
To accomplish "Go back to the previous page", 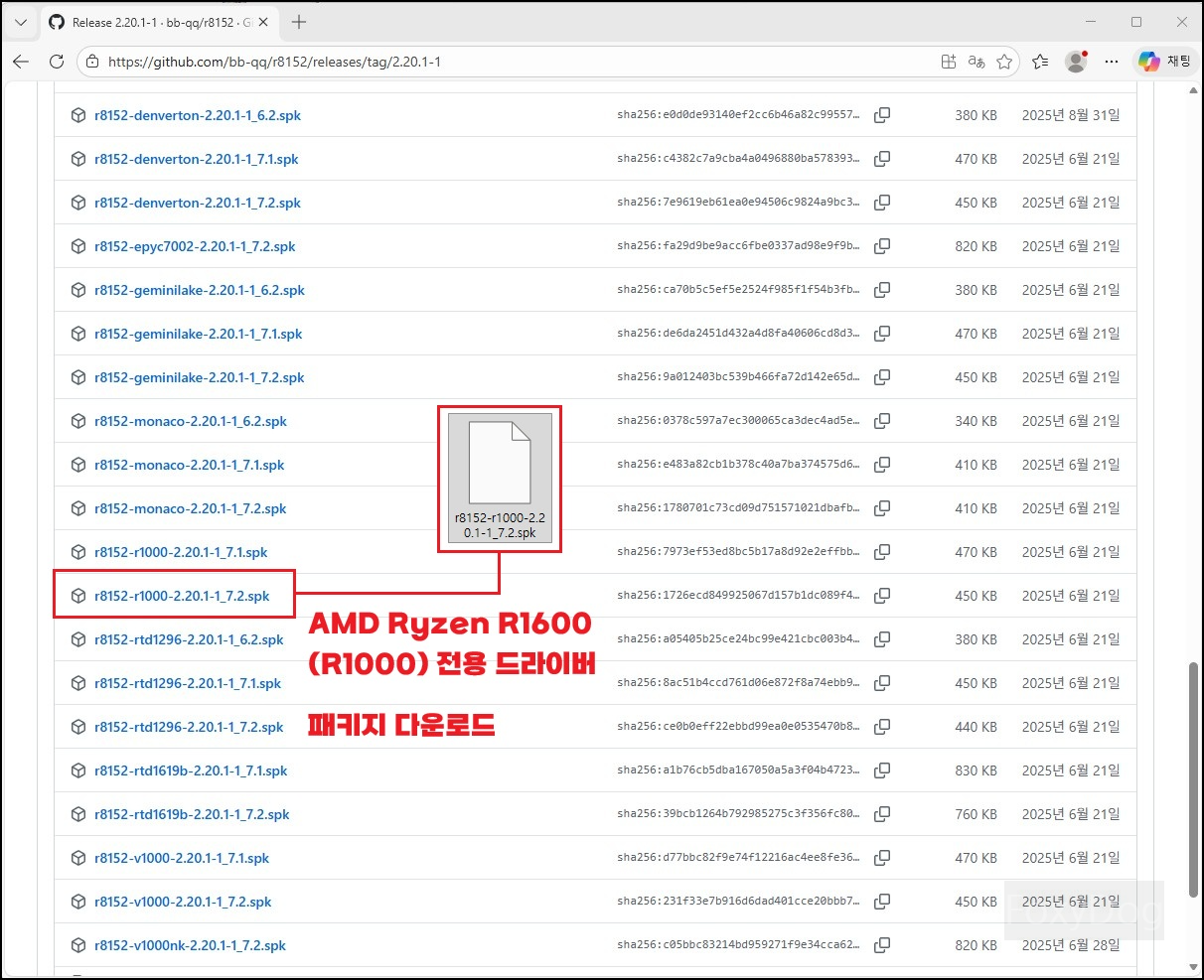I will click(x=21, y=62).
